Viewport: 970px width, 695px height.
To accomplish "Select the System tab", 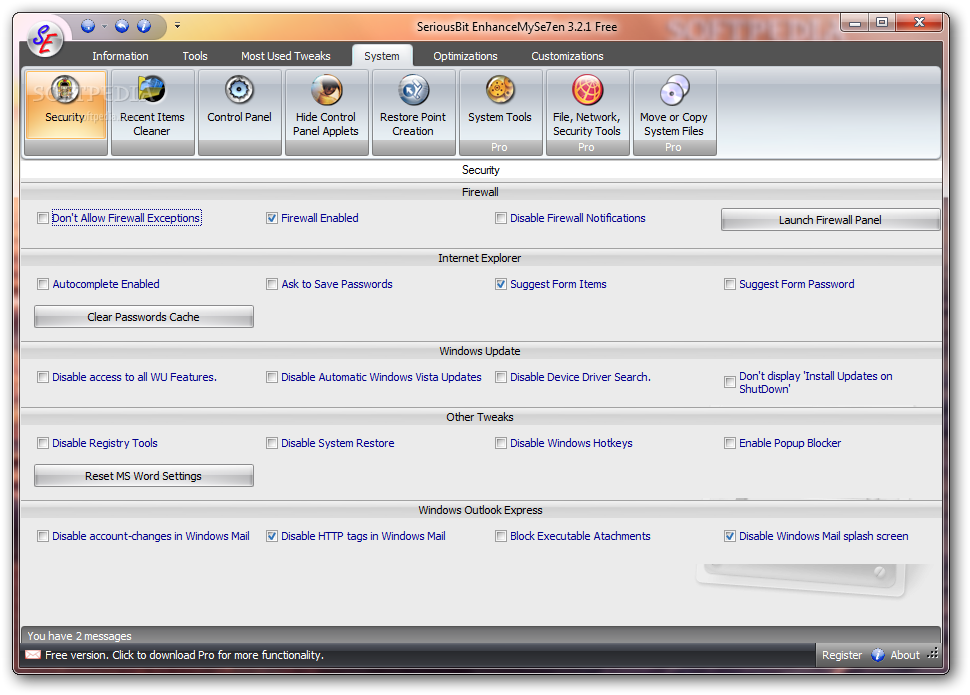I will pyautogui.click(x=382, y=56).
